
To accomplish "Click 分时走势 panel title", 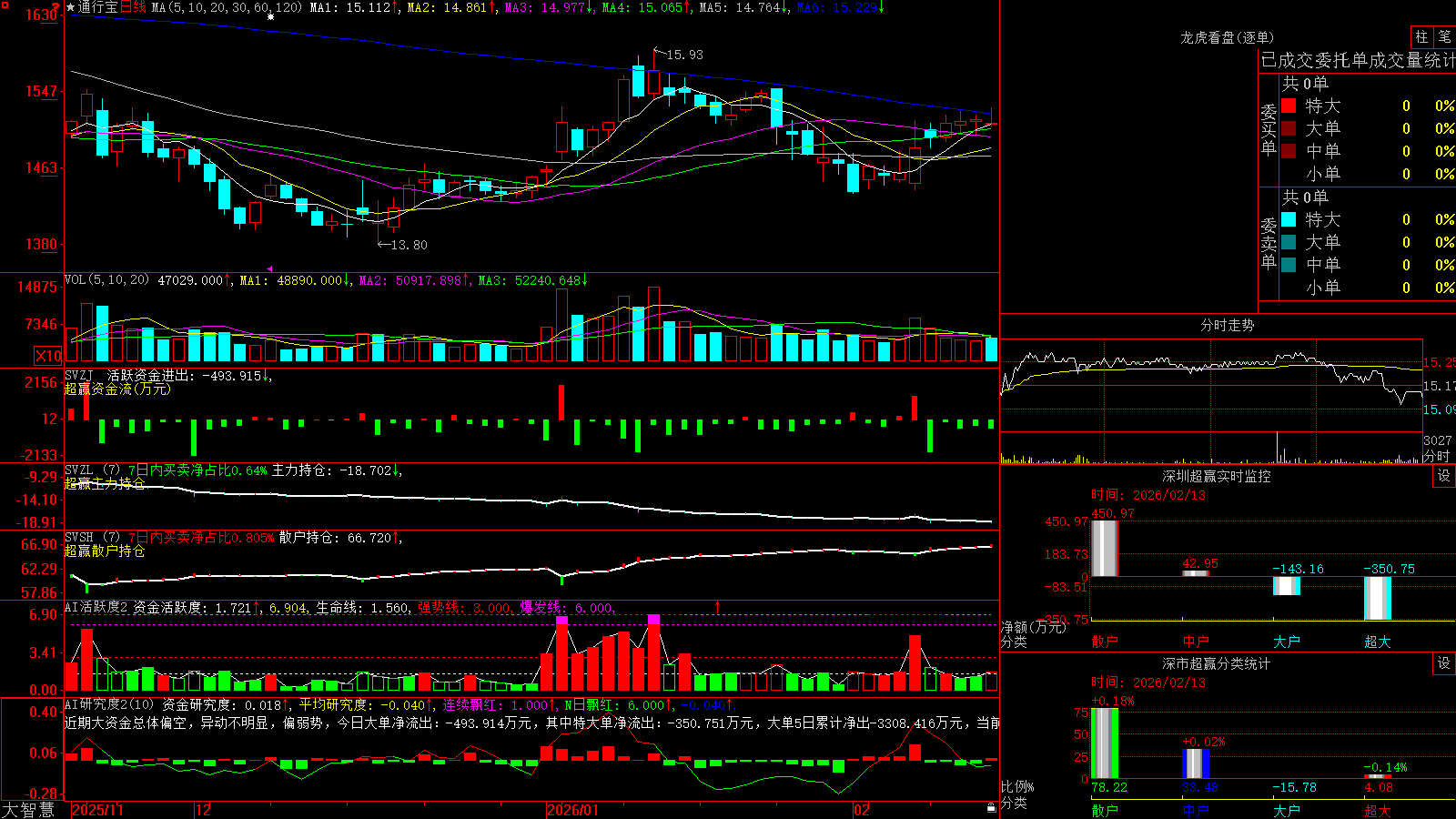I will click(x=1227, y=325).
